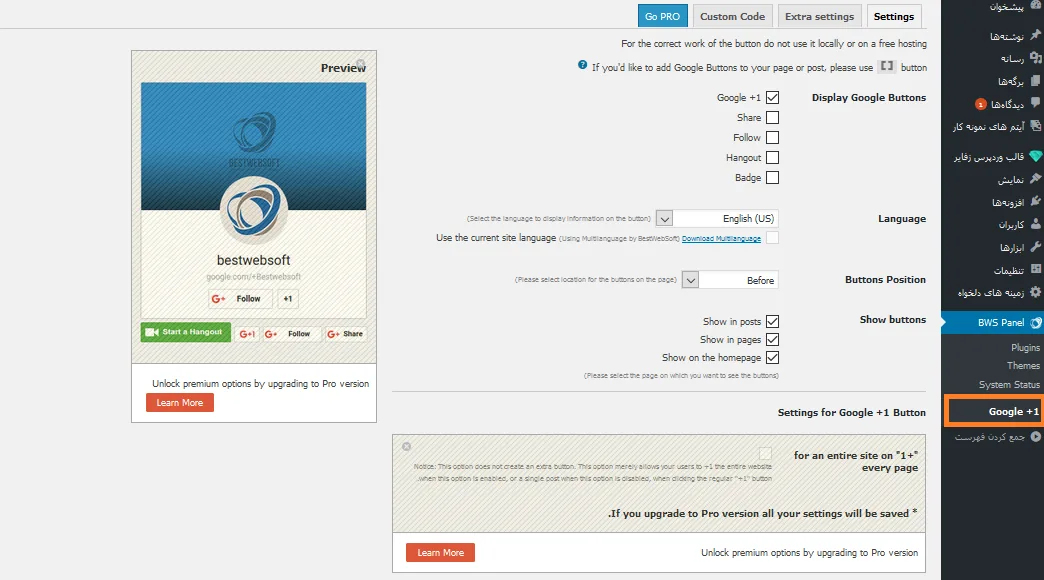Click the diamond icon for قالب وردپرس زفایر
1044x580 pixels.
tap(1036, 156)
